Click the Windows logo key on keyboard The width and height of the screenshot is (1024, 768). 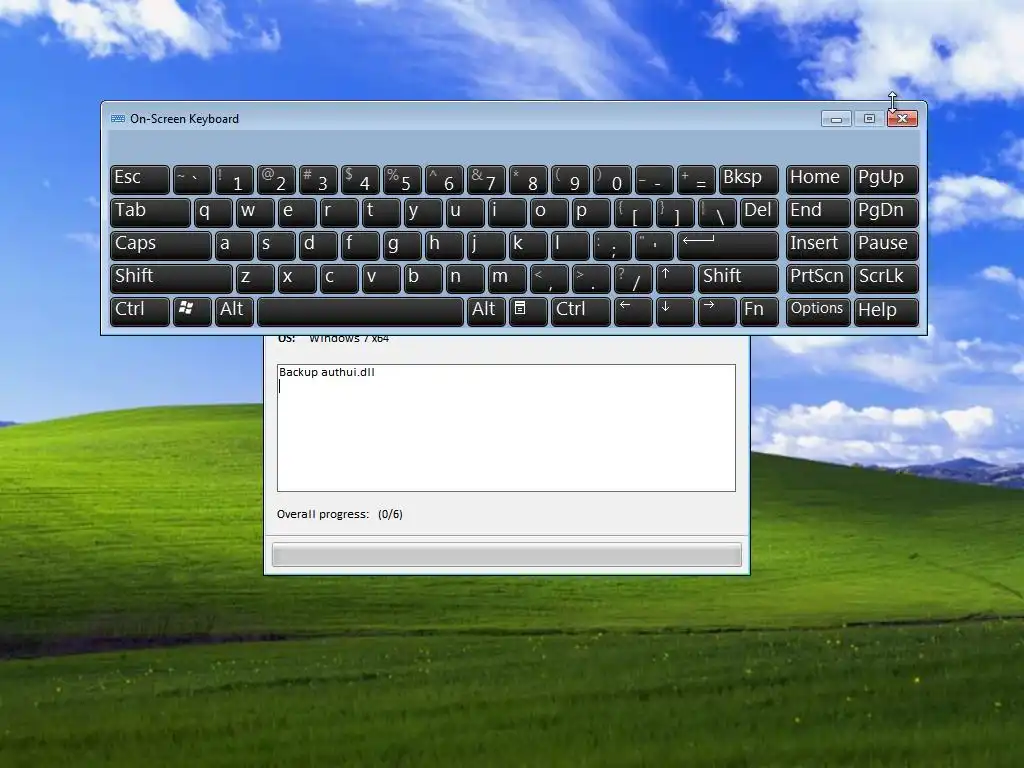click(192, 311)
